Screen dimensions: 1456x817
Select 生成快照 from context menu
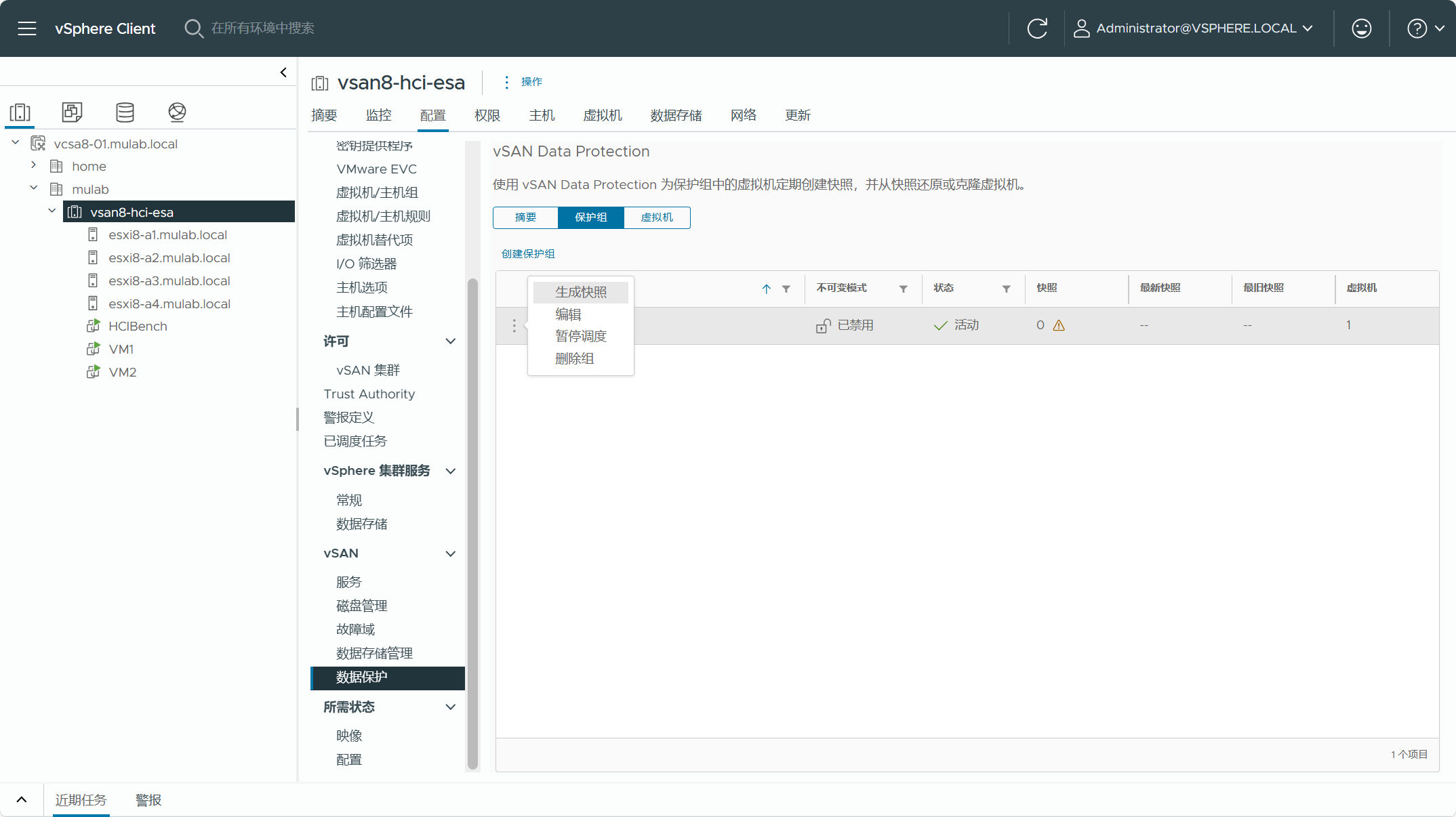pos(581,291)
